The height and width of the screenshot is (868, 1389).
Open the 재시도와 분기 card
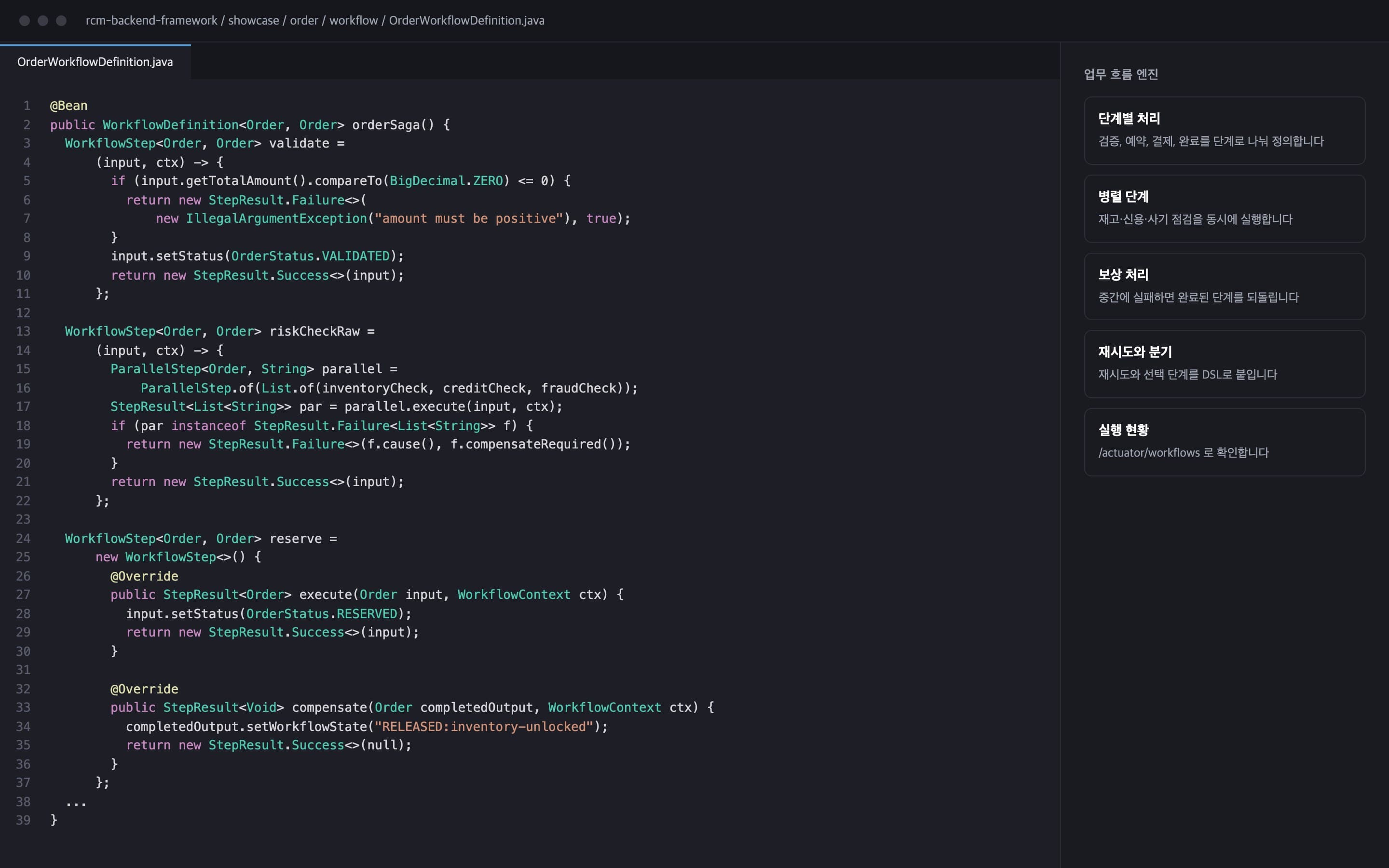pos(1224,364)
